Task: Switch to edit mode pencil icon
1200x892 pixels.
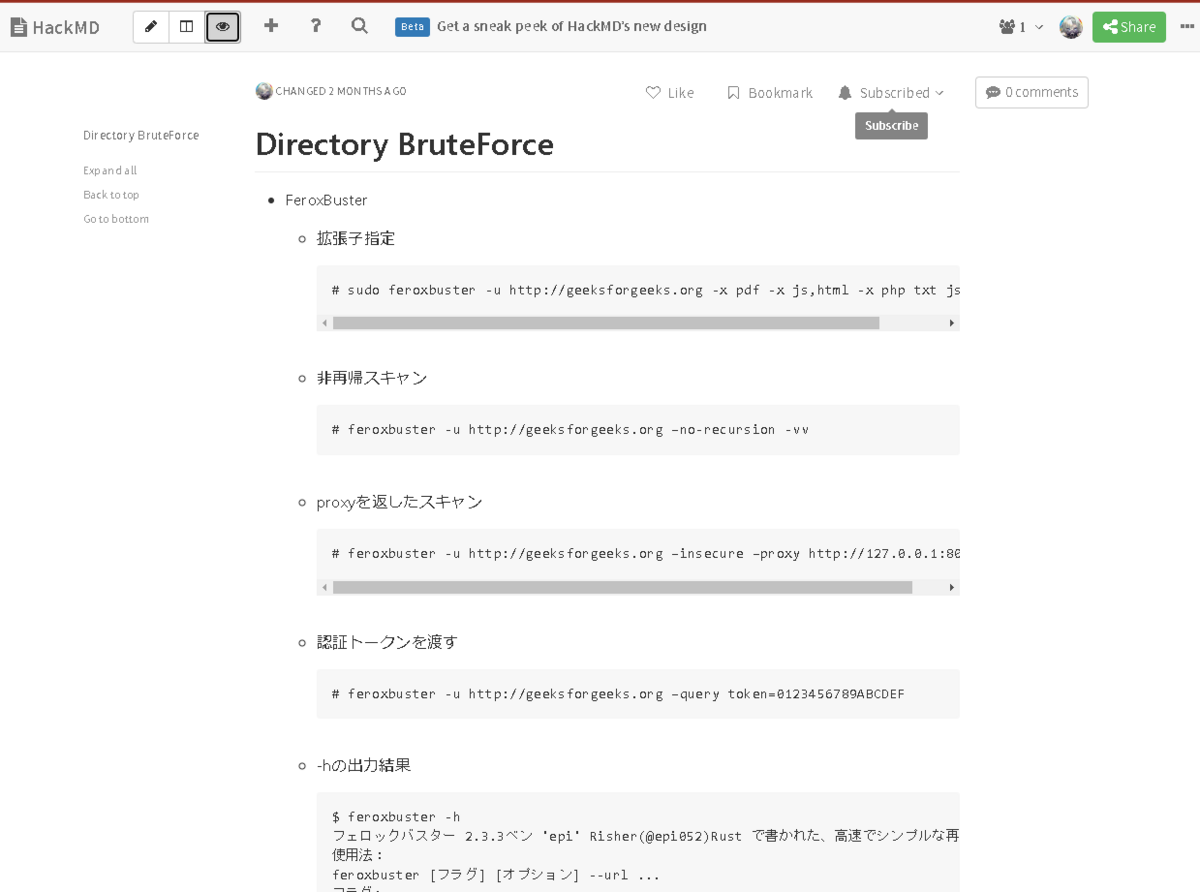Action: tap(151, 27)
